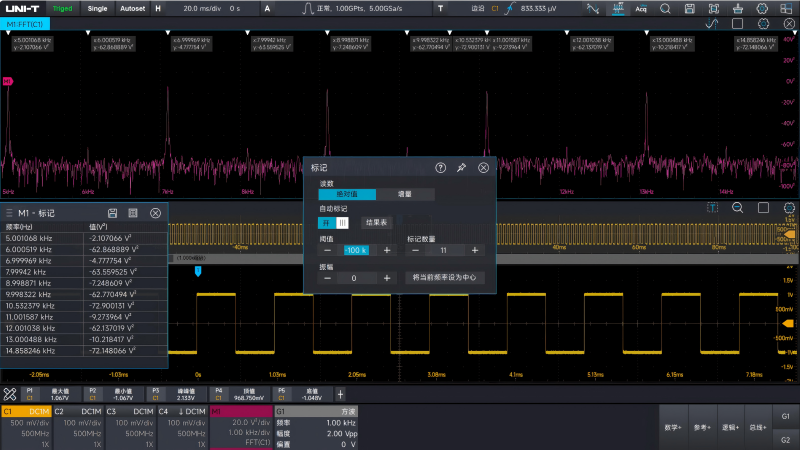Increase 标记数量 with plus

pos(474,251)
